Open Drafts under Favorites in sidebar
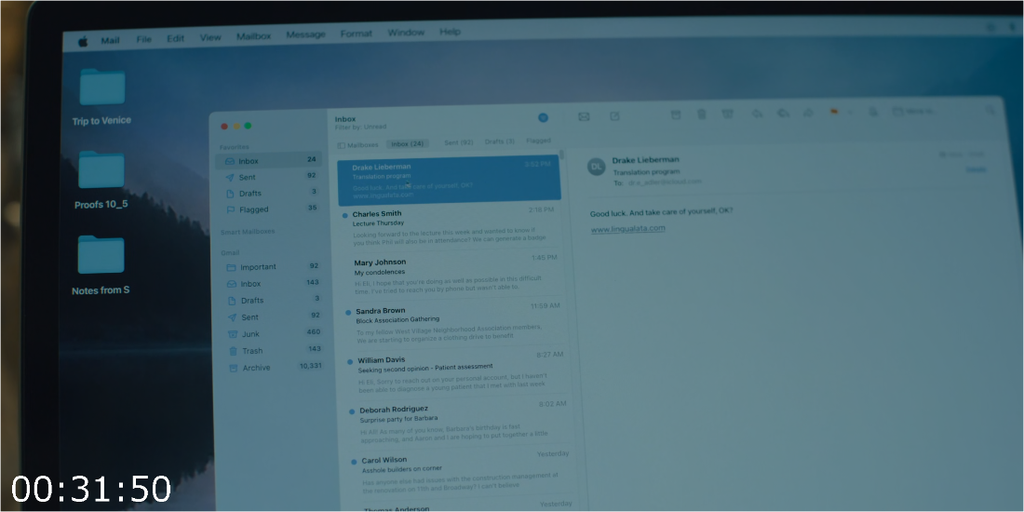The height and width of the screenshot is (512, 1024). 268,193
